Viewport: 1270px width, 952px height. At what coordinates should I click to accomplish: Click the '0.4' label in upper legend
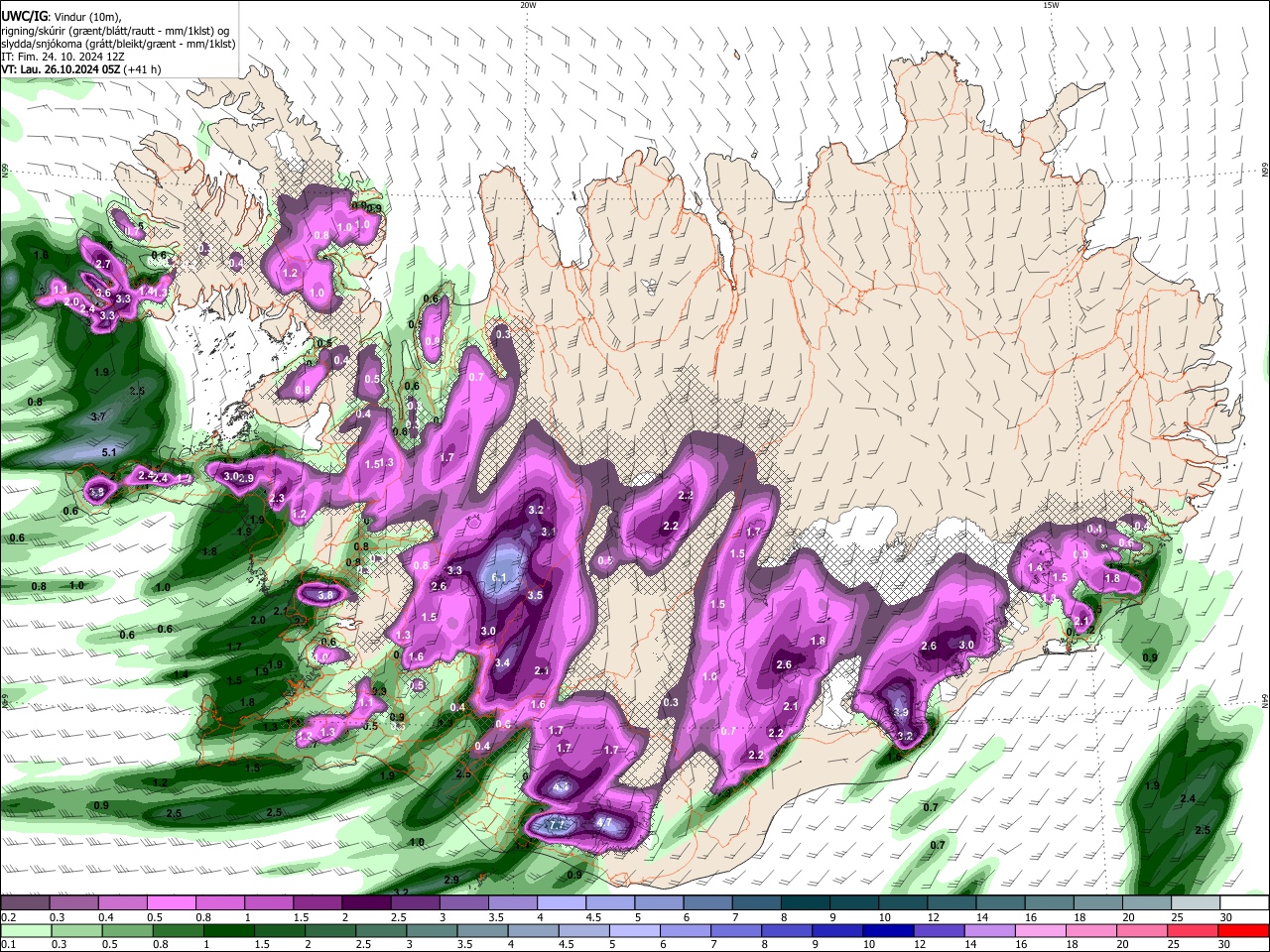click(106, 917)
